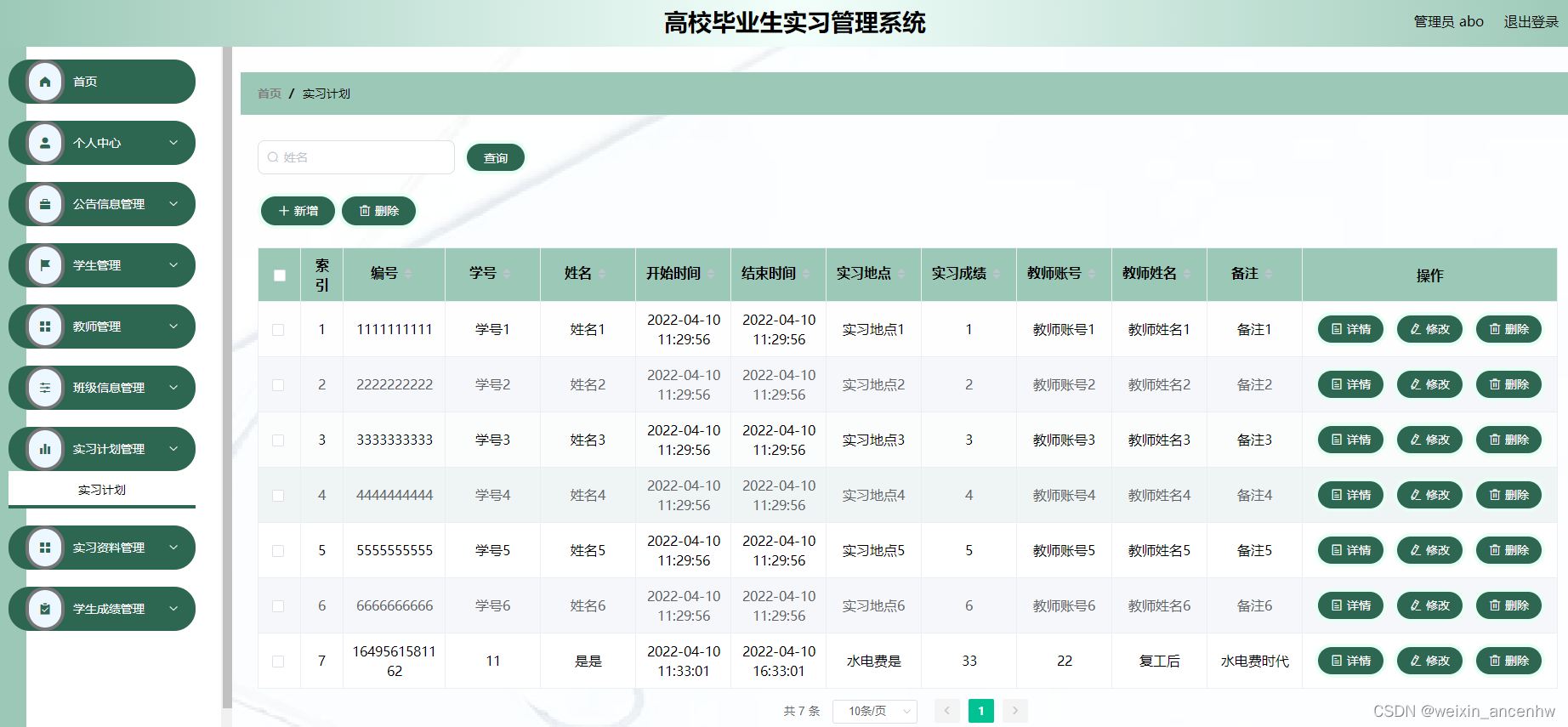Viewport: 1568px width, 727px height.
Task: Sort by 实习地点 column arrows
Action: [901, 274]
